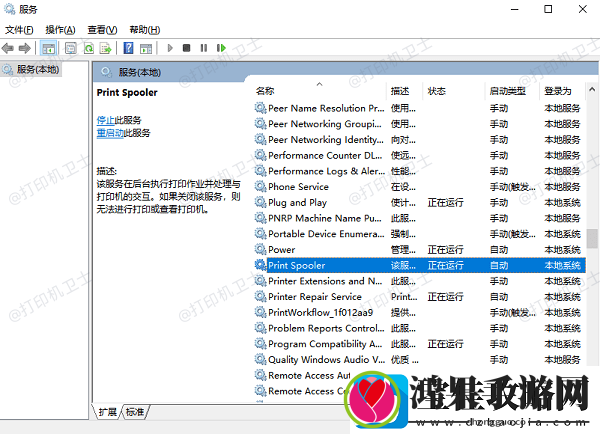Select the Program Compatibility A... service
600x434 pixels.
click(325, 344)
